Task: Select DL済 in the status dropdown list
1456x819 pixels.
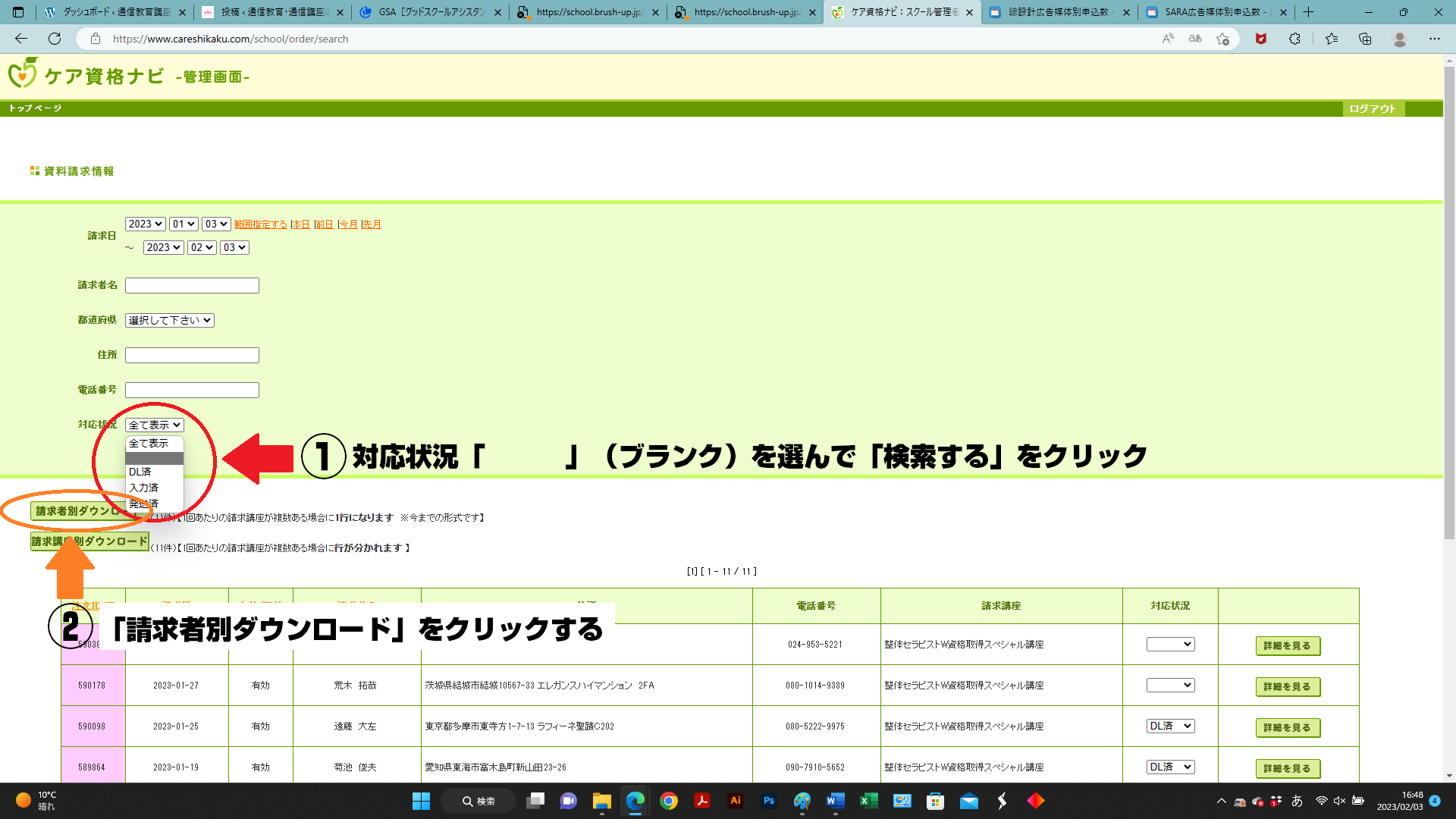Action: click(x=140, y=472)
